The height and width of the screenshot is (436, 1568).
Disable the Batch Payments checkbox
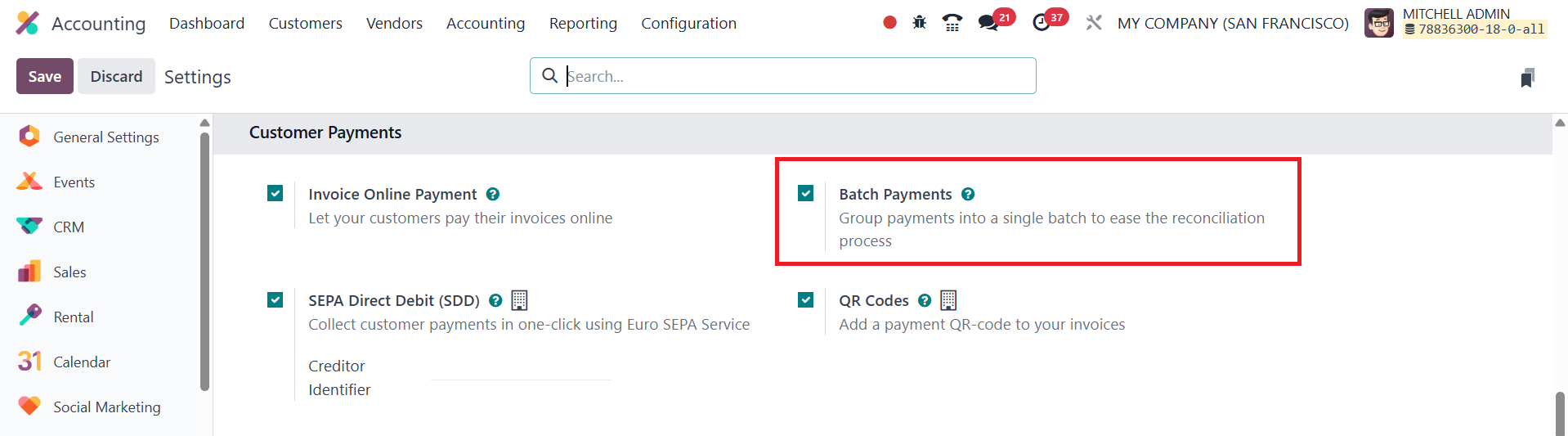click(x=806, y=194)
